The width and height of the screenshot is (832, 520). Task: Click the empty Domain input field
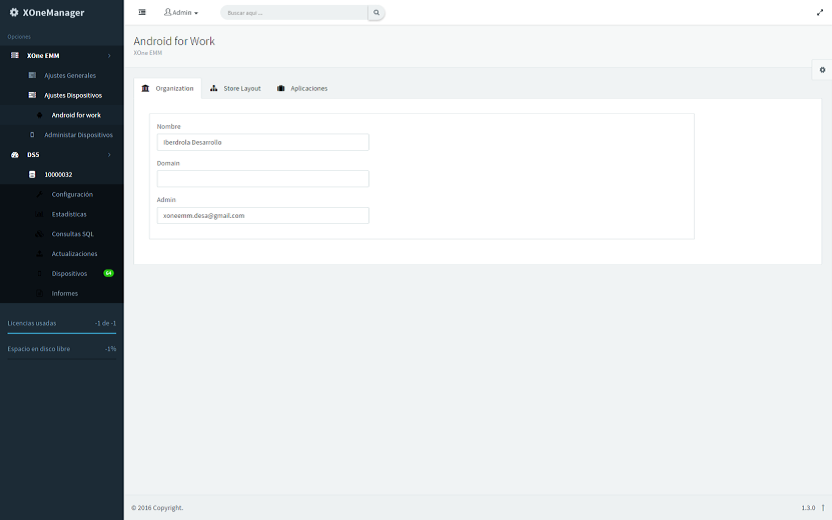(263, 179)
